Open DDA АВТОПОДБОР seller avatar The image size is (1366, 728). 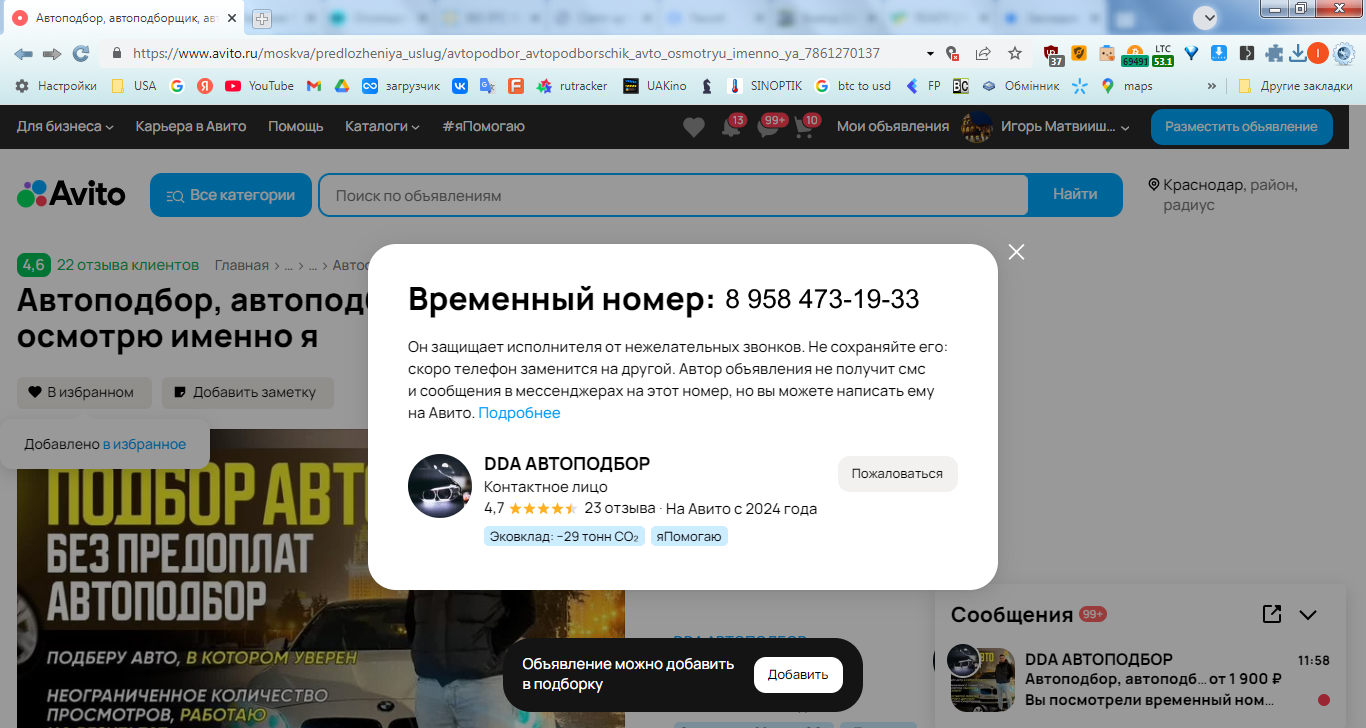tap(440, 486)
